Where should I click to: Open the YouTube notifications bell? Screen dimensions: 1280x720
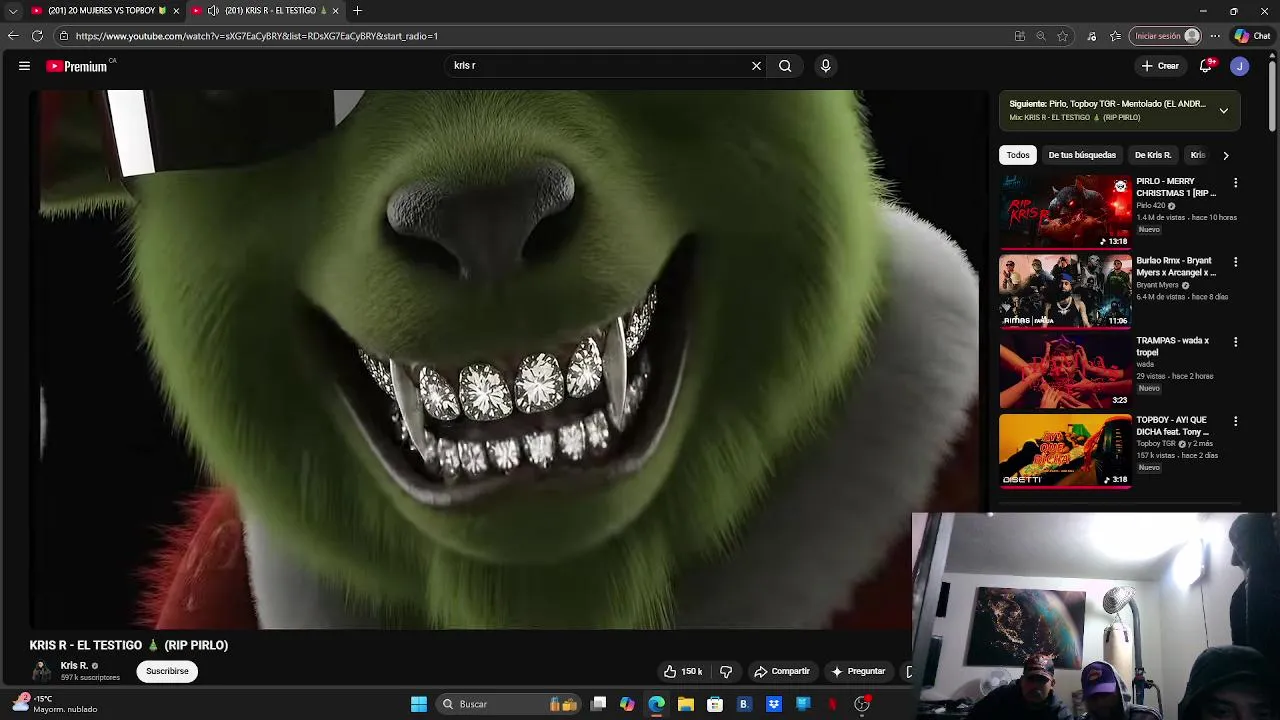(1206, 66)
